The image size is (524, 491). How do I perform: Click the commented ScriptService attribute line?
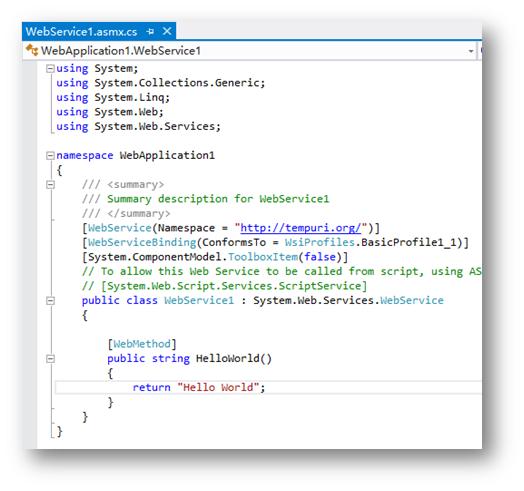(x=224, y=286)
